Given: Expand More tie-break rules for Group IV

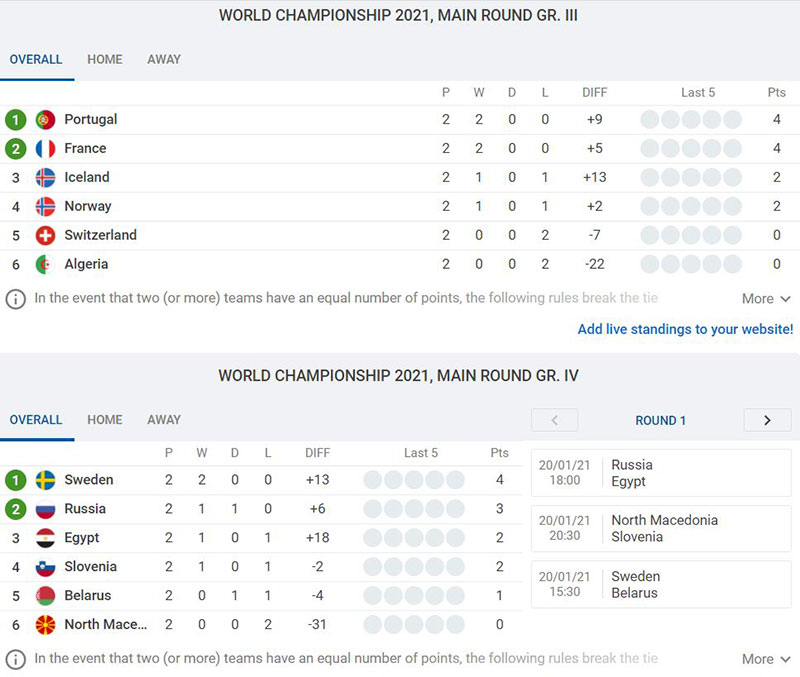Looking at the screenshot, I should [x=766, y=659].
